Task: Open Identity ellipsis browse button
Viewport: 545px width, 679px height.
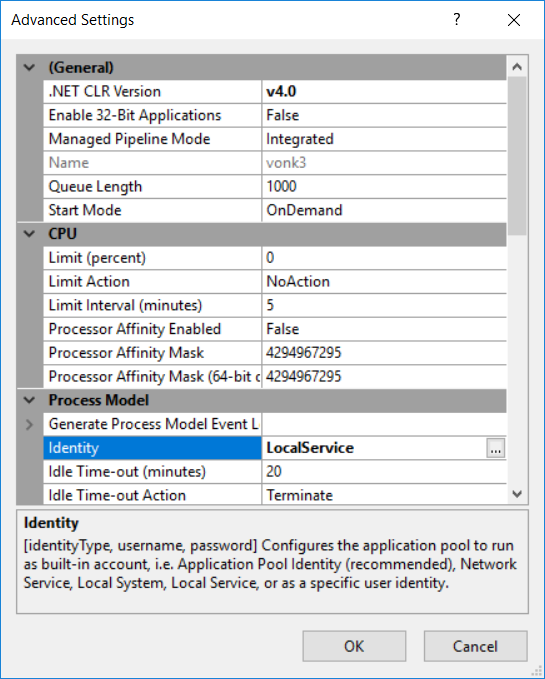Action: 496,448
